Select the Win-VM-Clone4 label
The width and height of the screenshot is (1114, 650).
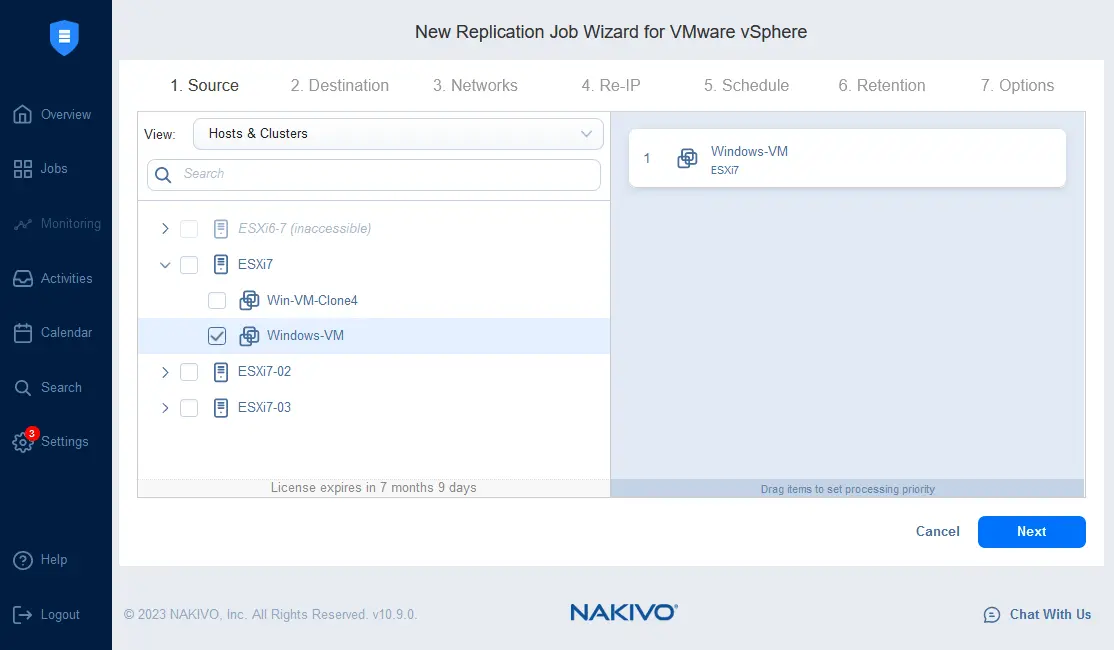click(312, 300)
